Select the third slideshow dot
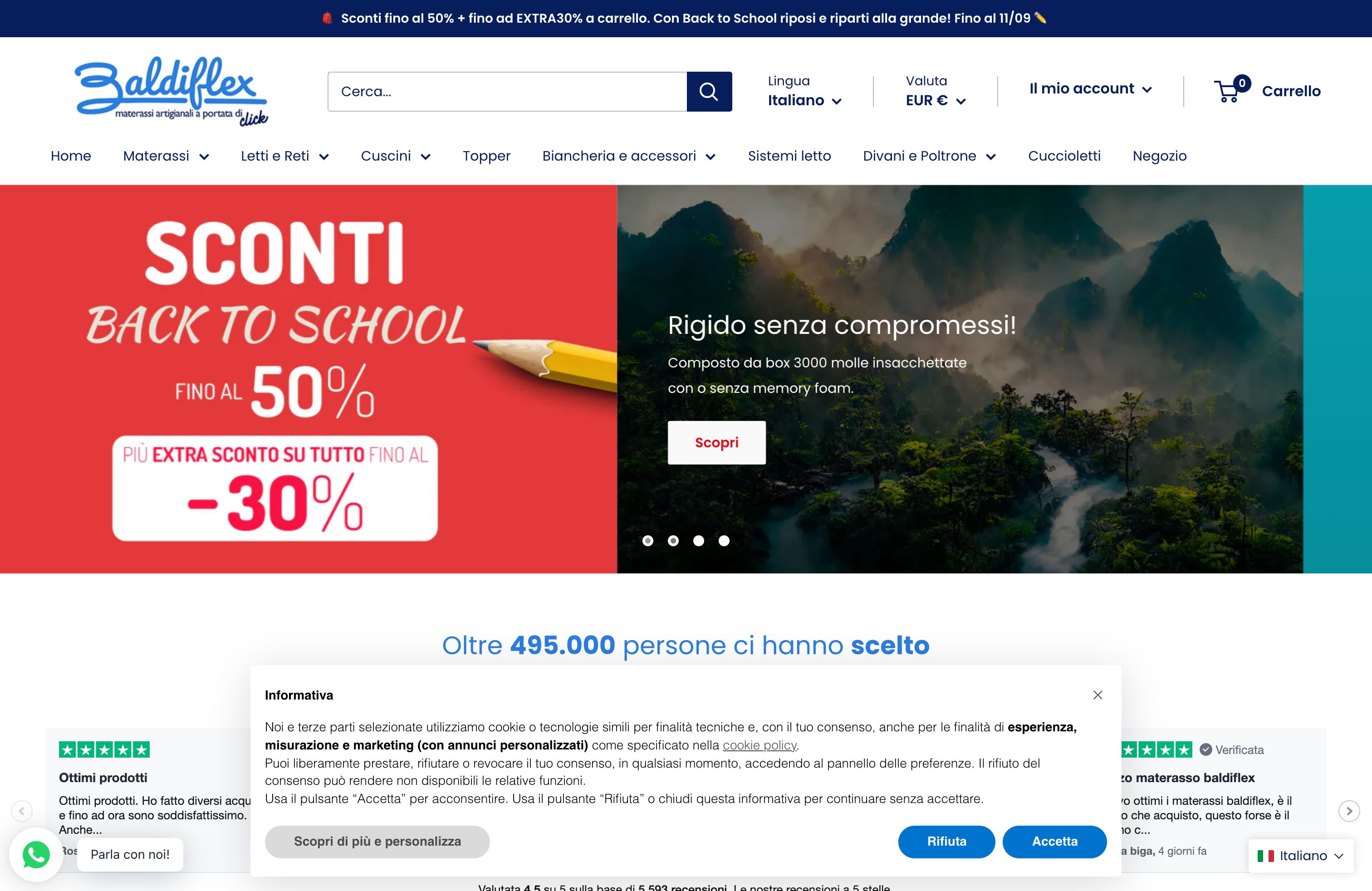 tap(699, 541)
